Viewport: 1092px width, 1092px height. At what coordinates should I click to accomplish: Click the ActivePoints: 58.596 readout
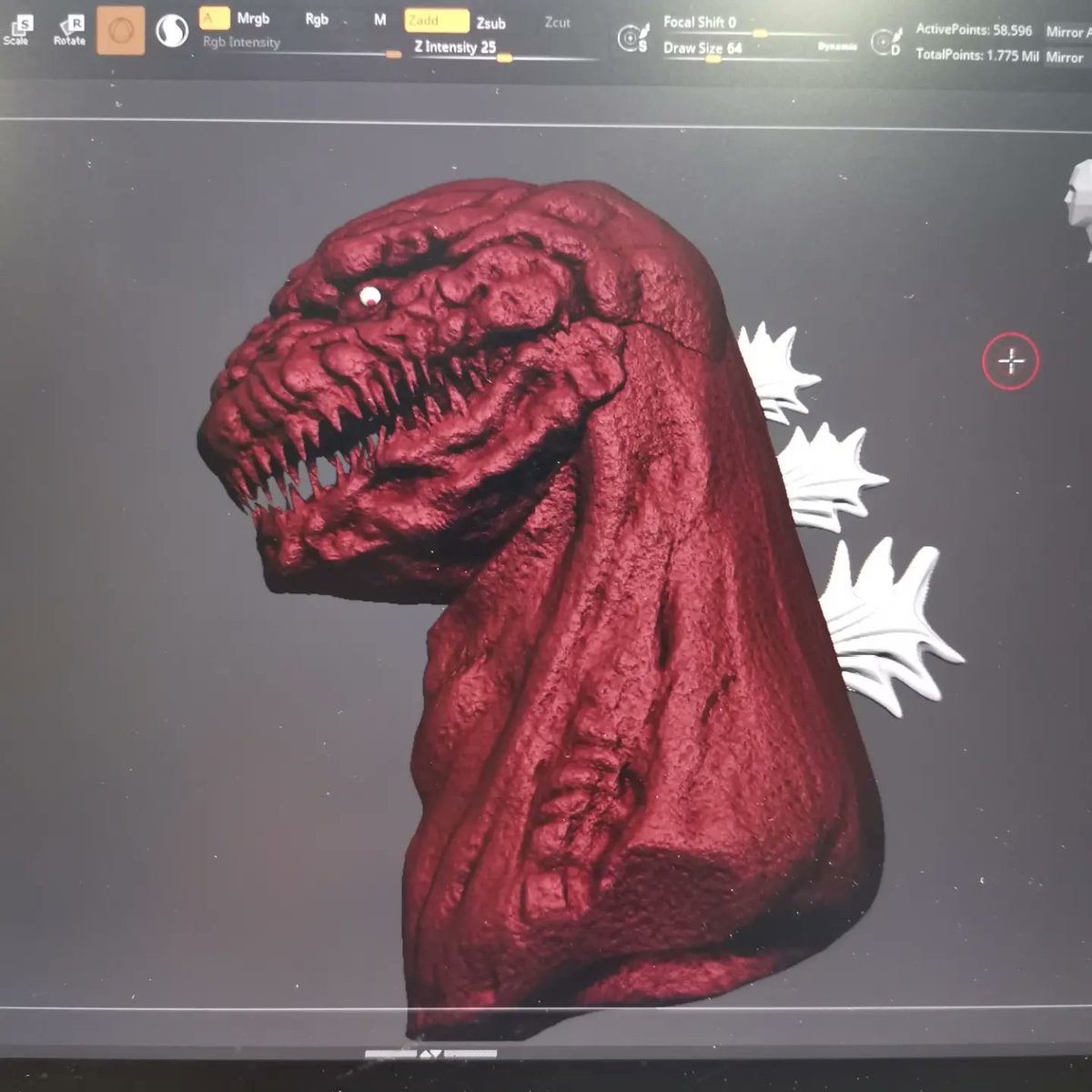pos(974,30)
